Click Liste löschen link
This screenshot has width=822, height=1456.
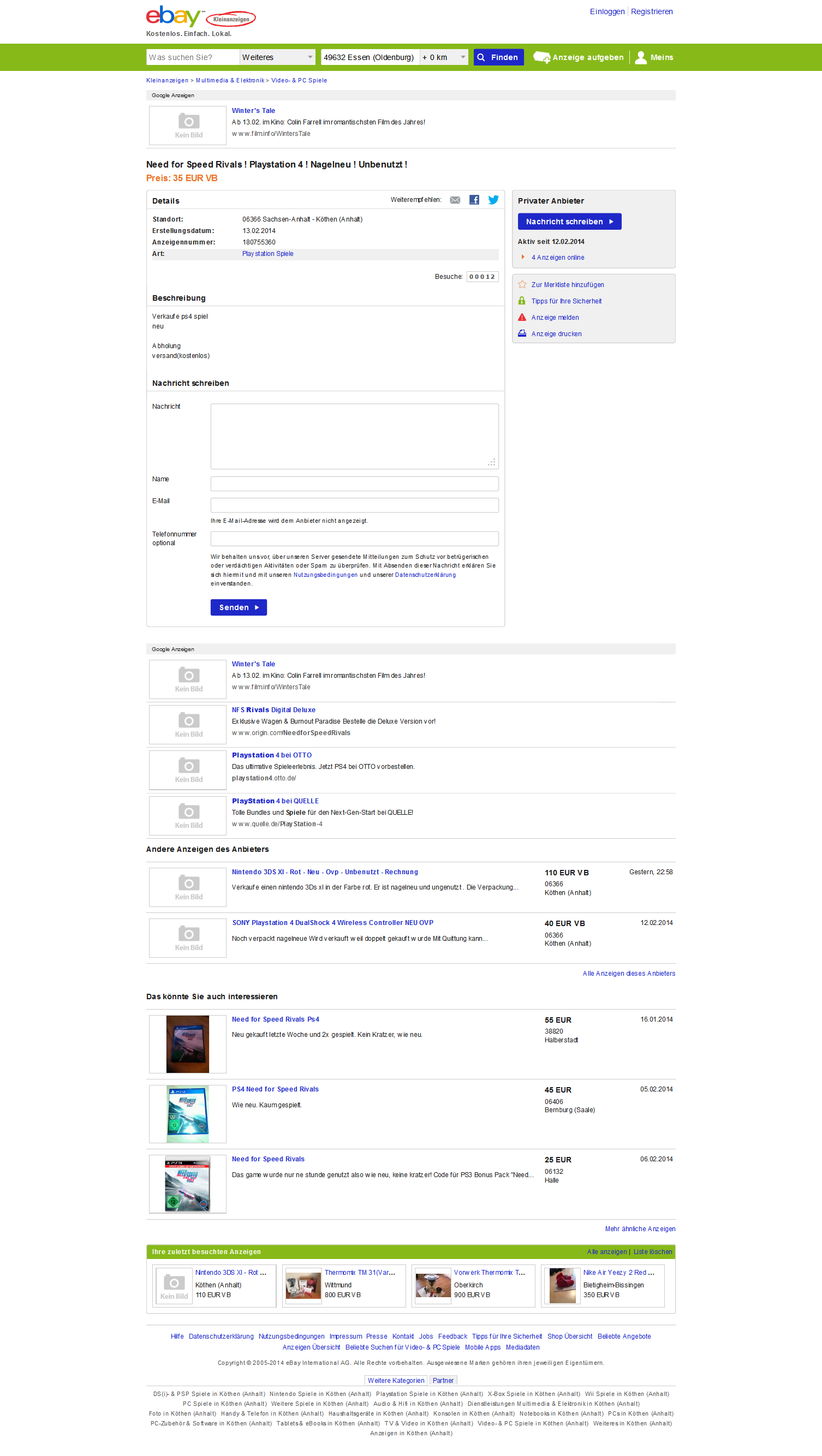(653, 1252)
